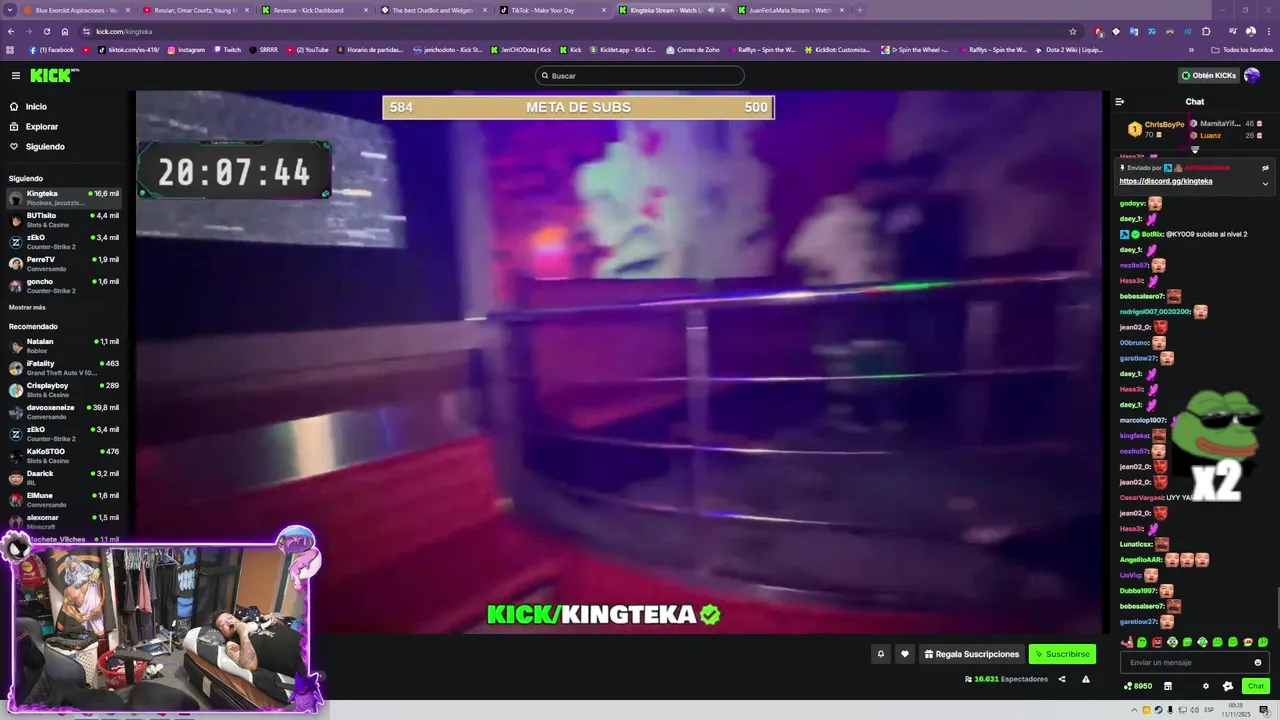Collapse the chat panel with arrow icon
Image resolution: width=1280 pixels, height=720 pixels.
point(1120,101)
